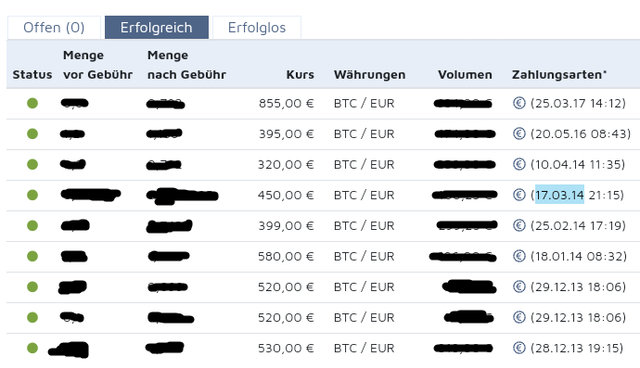Click the Zahlungsarten column header
640x368 pixels.
click(x=559, y=75)
